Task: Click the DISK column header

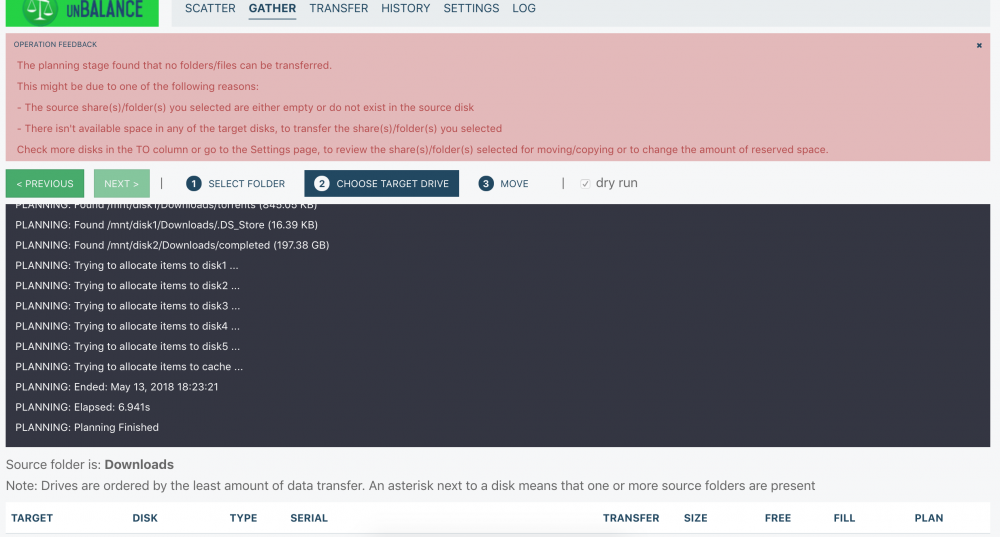Action: point(145,518)
